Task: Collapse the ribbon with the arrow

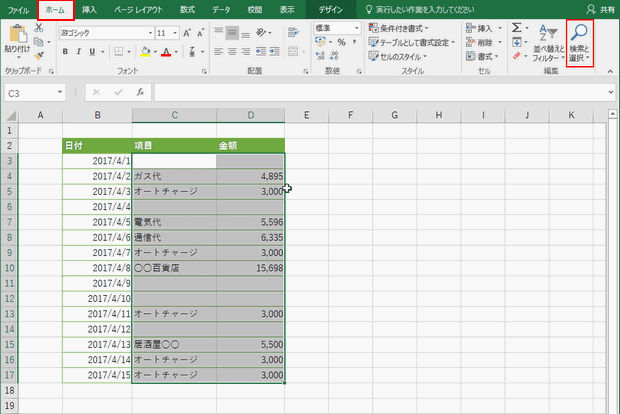Action: pos(610,71)
